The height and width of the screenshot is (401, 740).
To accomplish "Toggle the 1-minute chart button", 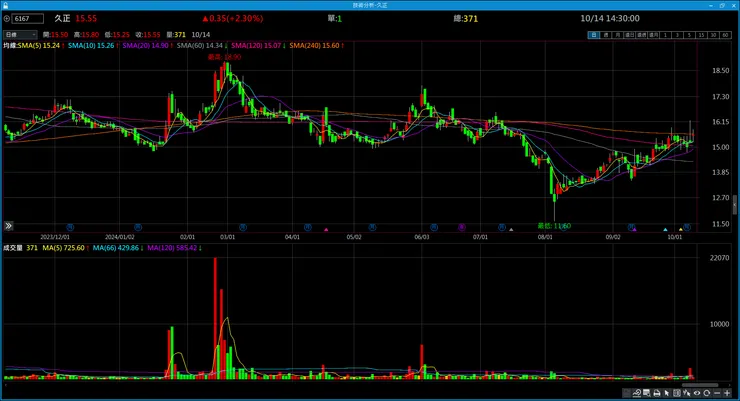I will (x=665, y=35).
